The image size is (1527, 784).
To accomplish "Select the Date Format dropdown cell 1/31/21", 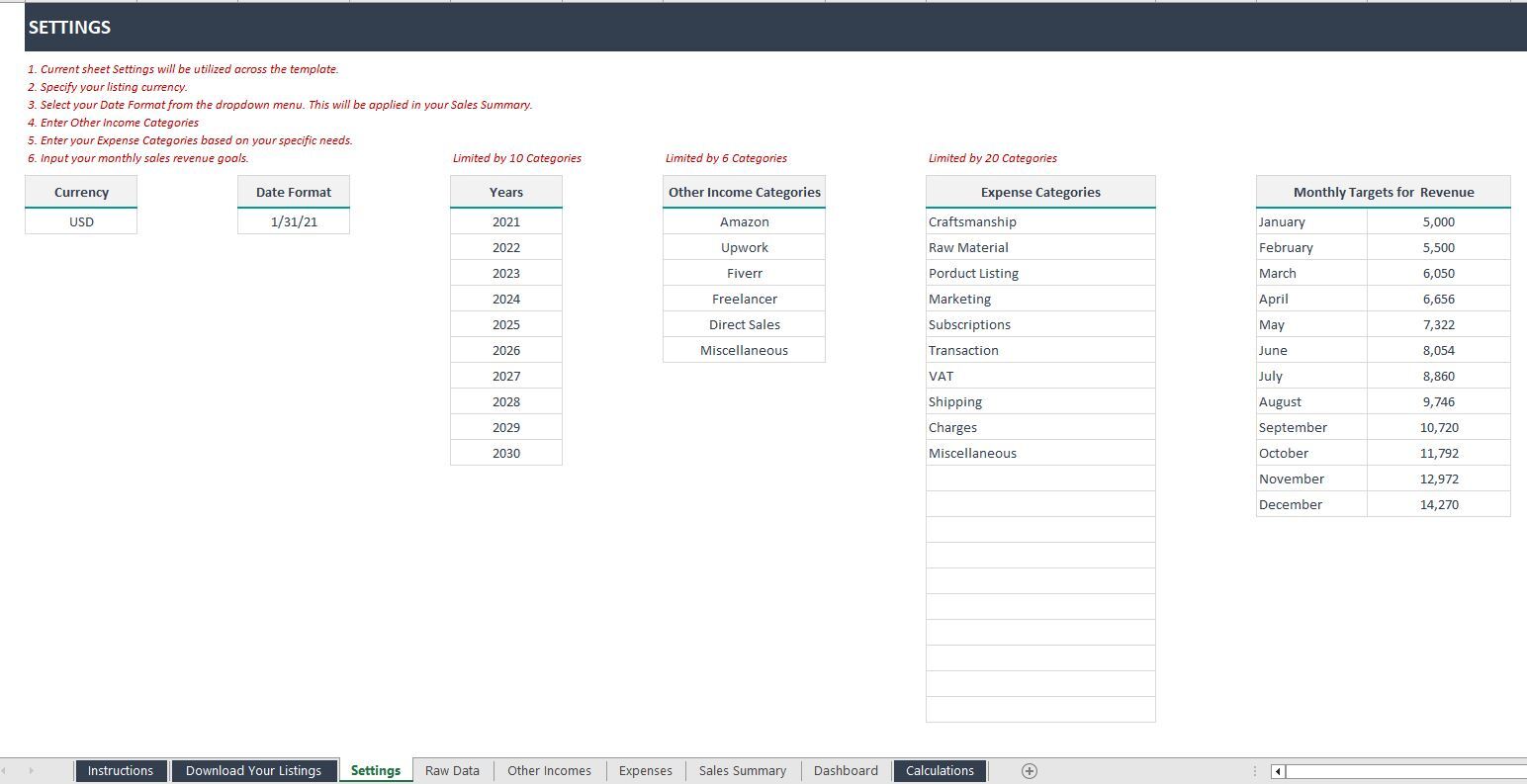I will click(294, 221).
